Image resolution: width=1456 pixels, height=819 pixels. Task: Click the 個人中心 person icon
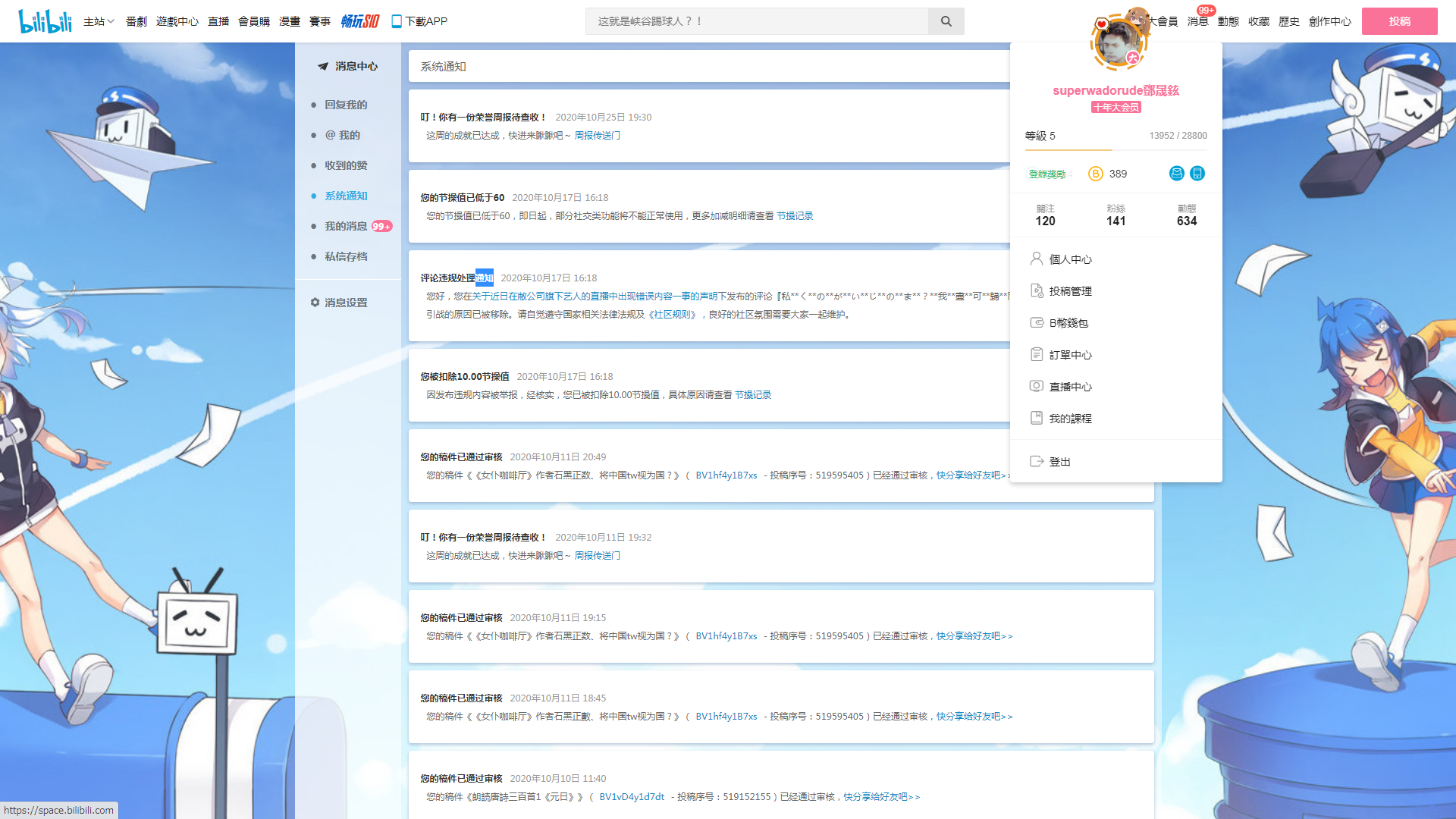coord(1036,259)
